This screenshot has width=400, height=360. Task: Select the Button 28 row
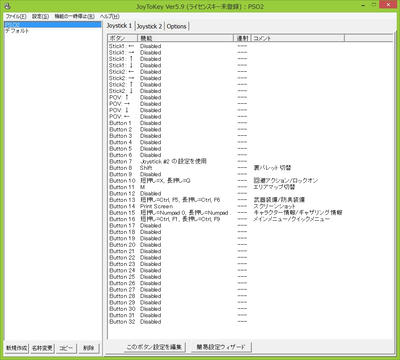tap(250, 296)
